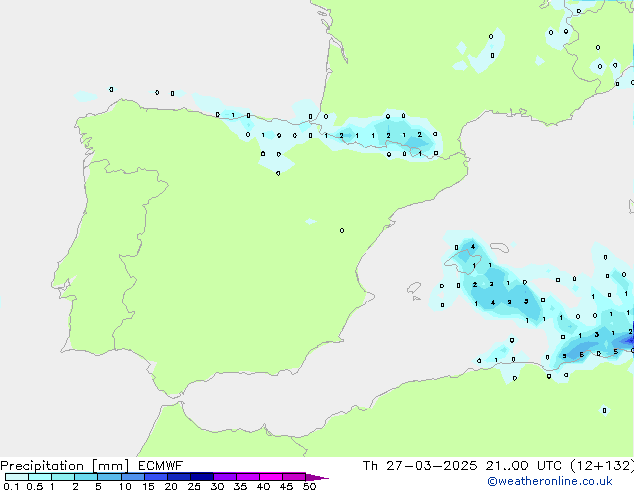Click the 20–25 mm dark blue legend swatch
Screen dimensions: 634x490
178,477
